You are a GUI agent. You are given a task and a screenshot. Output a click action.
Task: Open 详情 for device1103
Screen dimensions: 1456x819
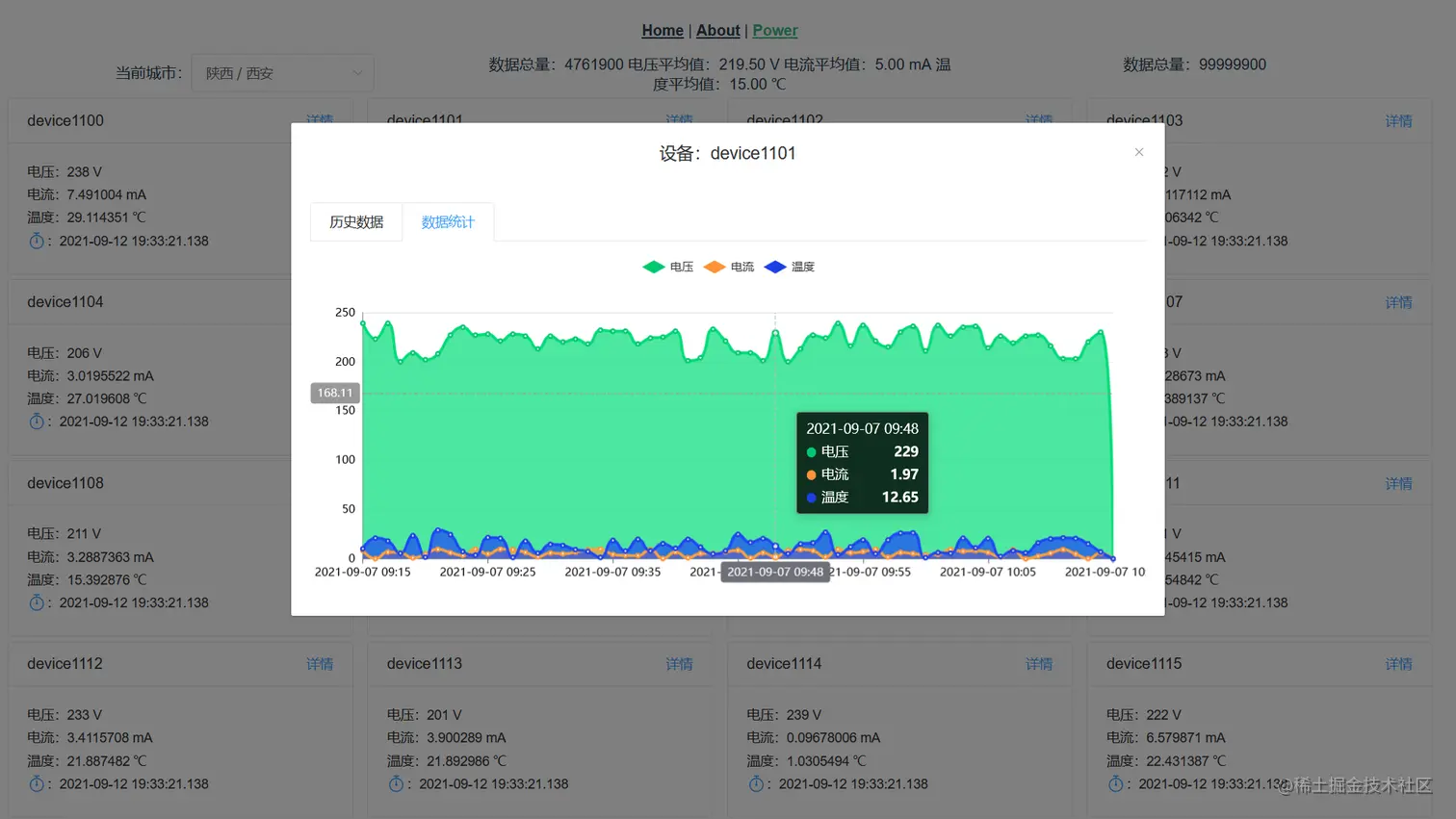pos(1398,121)
